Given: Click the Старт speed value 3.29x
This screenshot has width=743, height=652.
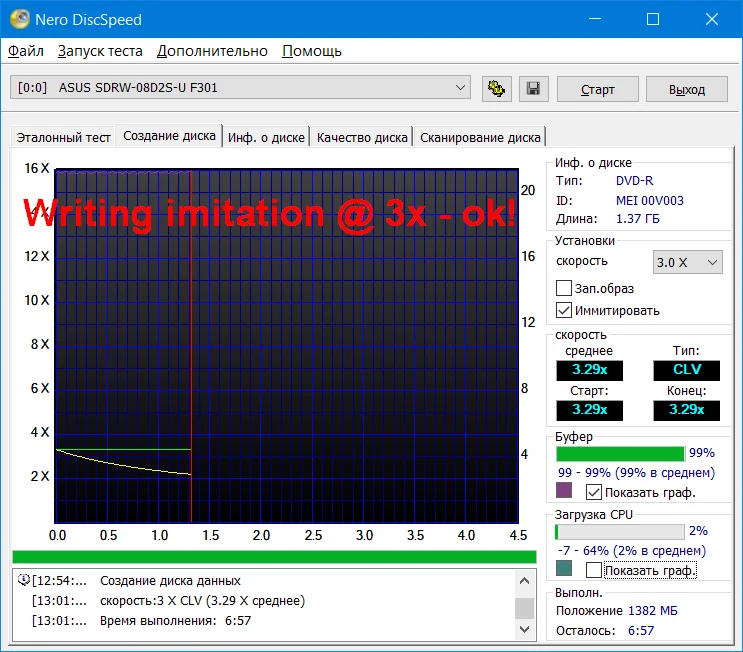Looking at the screenshot, I should pos(589,410).
